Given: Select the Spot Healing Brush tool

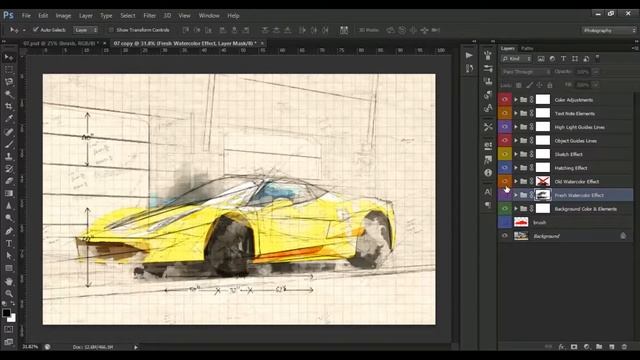Looking at the screenshot, I should (9, 132).
